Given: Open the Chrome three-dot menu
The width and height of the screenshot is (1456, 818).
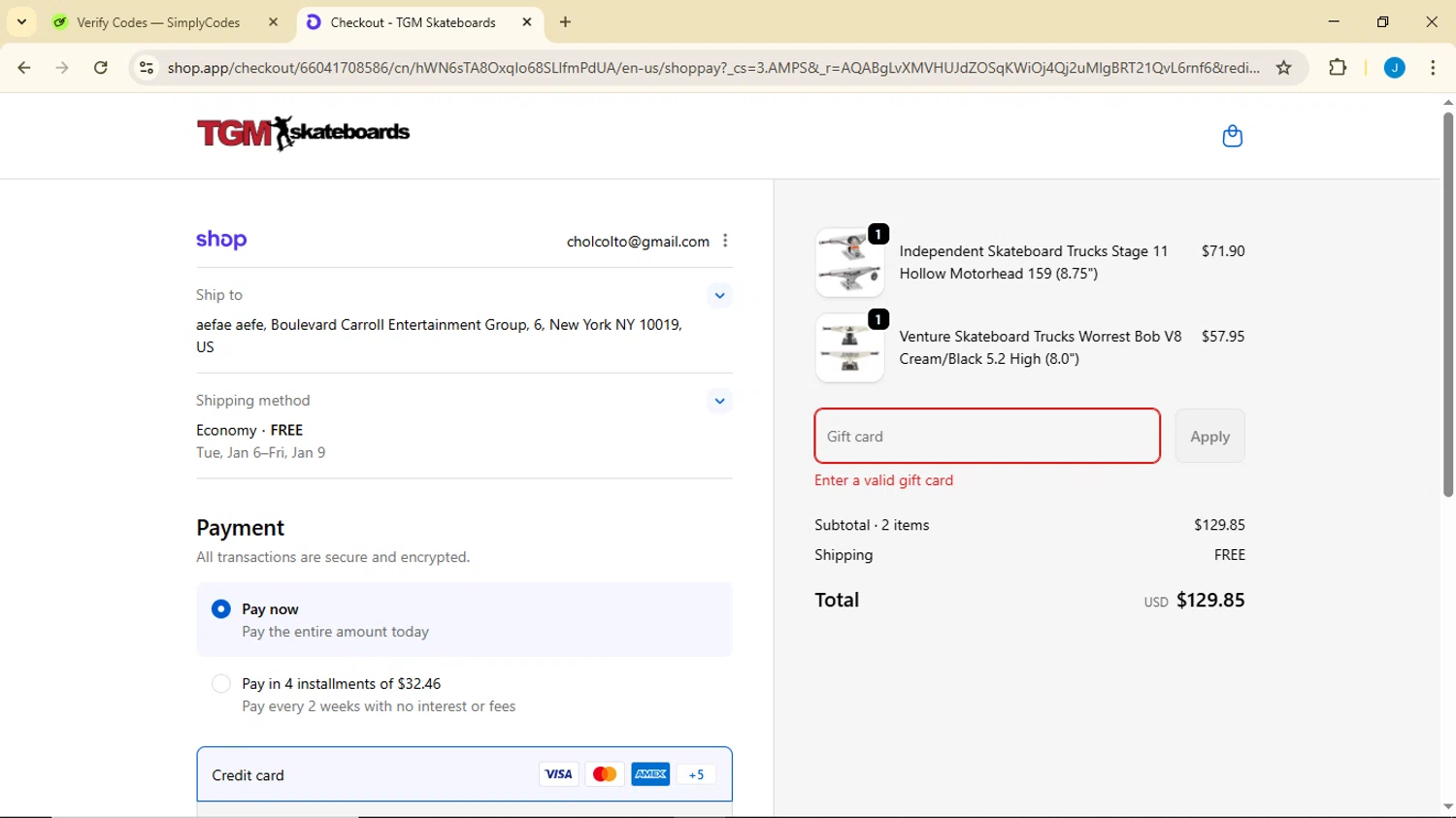Looking at the screenshot, I should tap(1434, 68).
